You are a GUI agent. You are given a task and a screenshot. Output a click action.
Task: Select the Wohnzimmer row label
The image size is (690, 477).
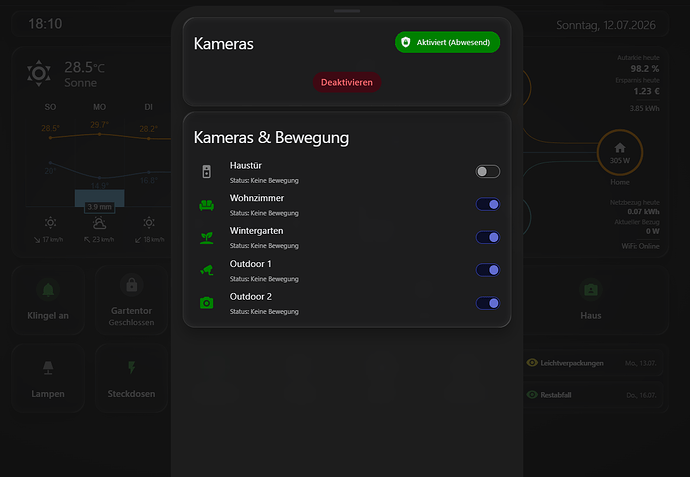click(x=257, y=198)
